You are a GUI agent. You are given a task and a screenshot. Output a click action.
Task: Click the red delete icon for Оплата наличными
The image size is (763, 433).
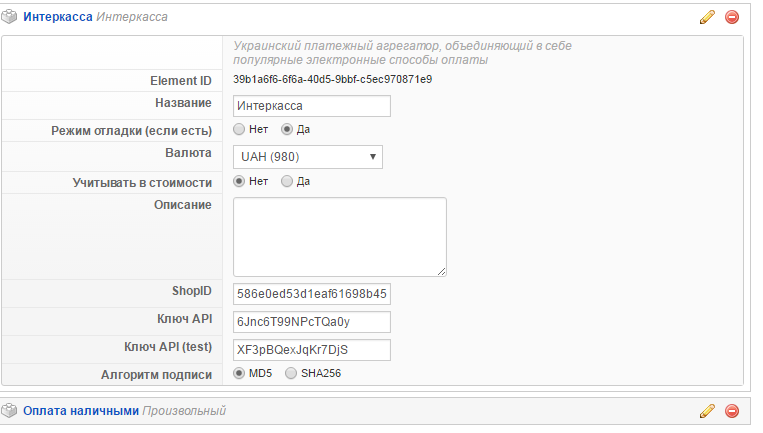pos(732,410)
